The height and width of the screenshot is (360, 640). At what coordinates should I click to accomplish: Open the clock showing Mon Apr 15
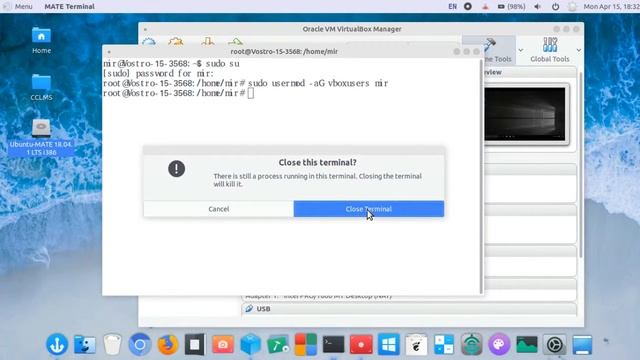(611, 7)
